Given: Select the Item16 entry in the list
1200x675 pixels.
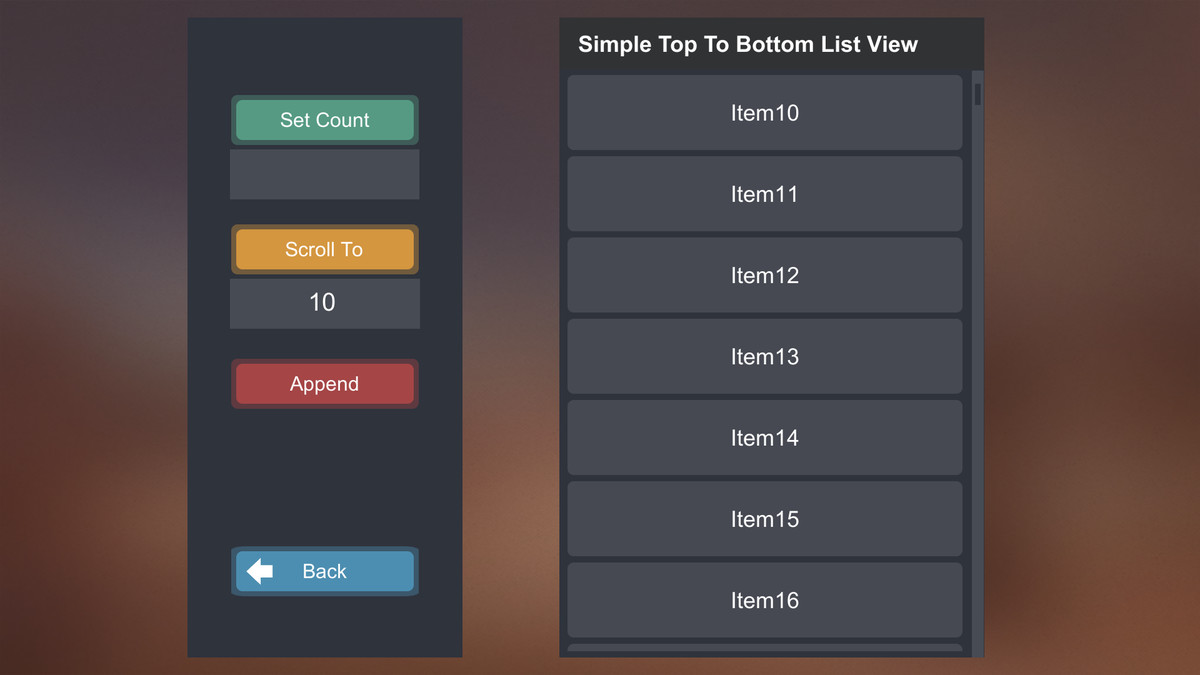Looking at the screenshot, I should [764, 600].
